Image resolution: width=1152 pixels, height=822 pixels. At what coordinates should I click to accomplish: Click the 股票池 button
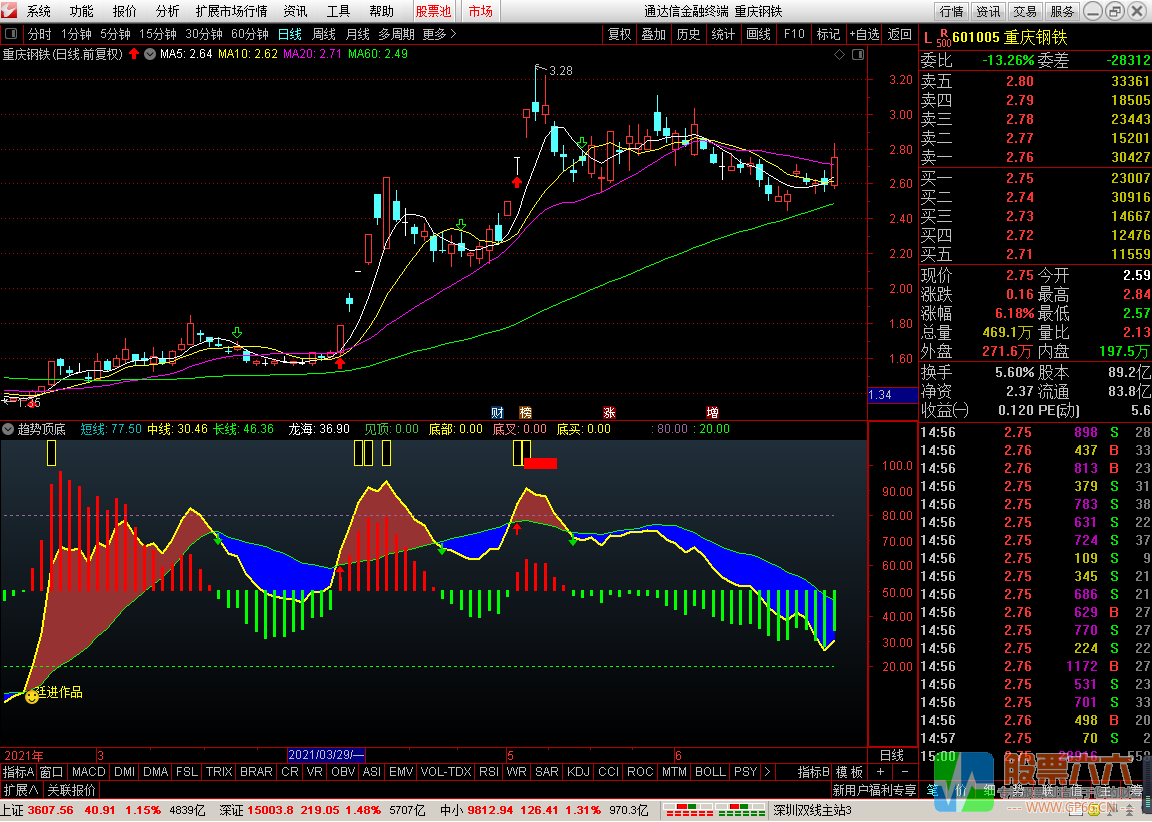click(433, 11)
